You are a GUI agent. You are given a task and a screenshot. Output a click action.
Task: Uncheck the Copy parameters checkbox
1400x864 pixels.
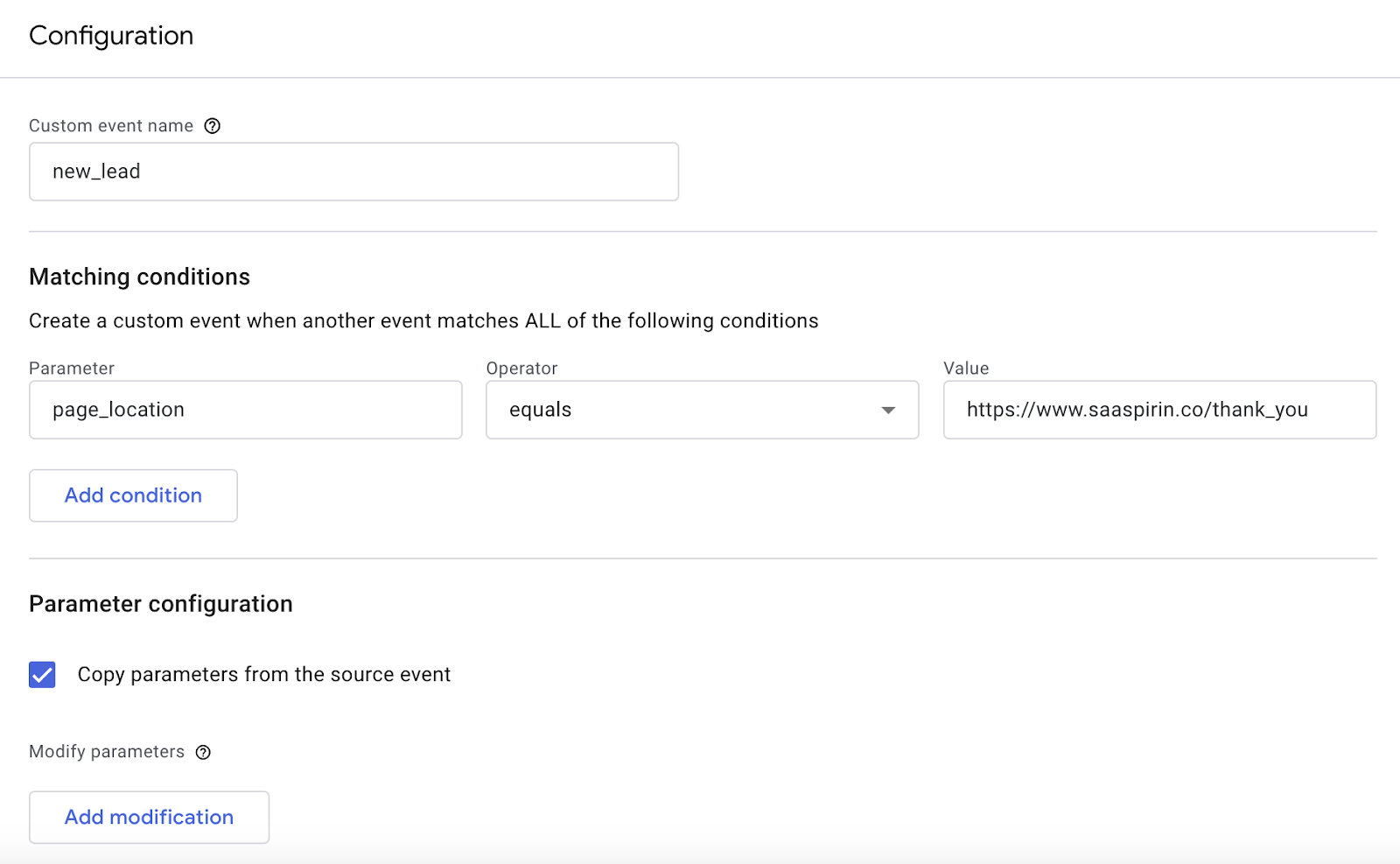[42, 675]
